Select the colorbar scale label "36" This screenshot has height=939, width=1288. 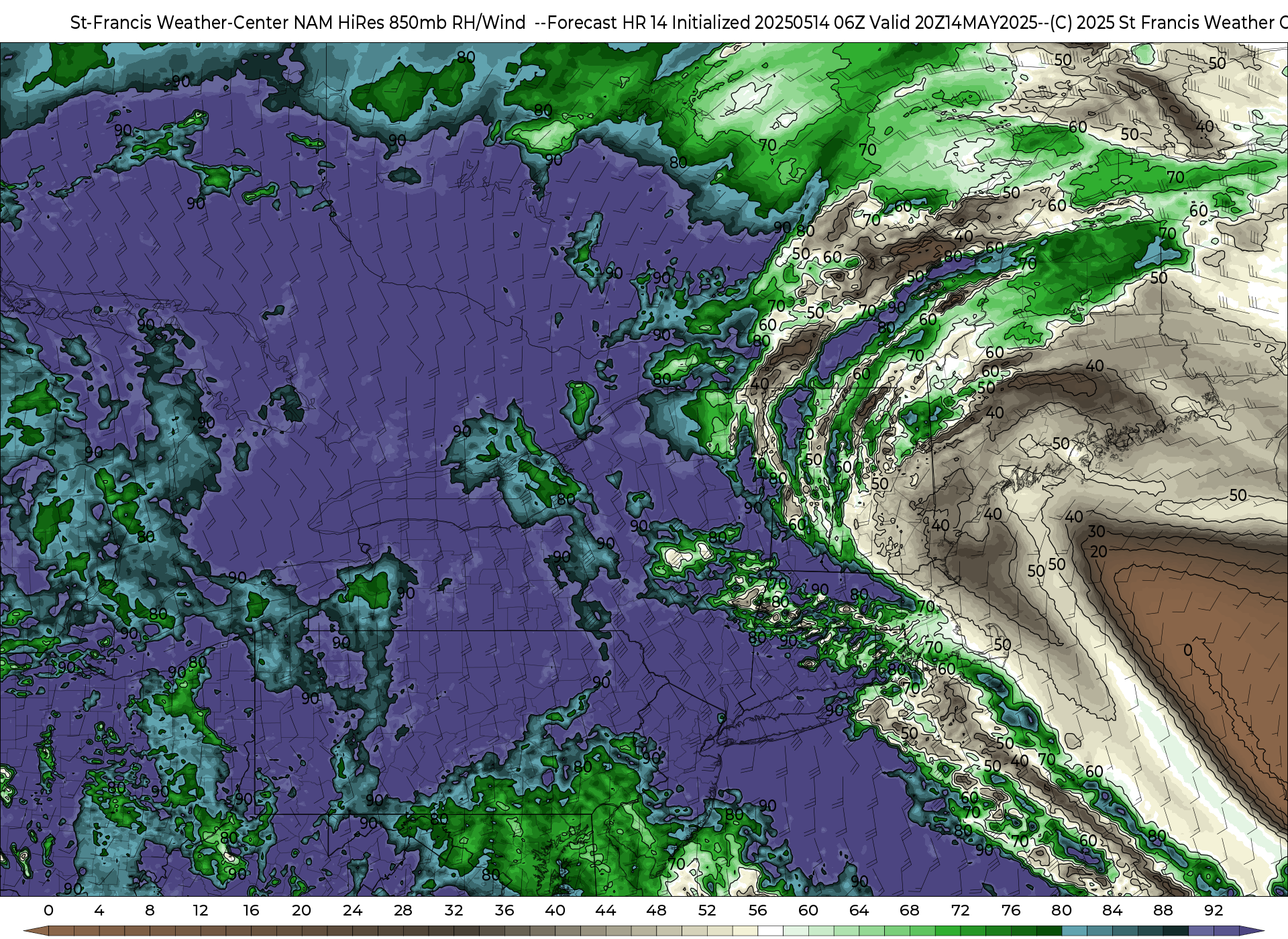pyautogui.click(x=504, y=910)
